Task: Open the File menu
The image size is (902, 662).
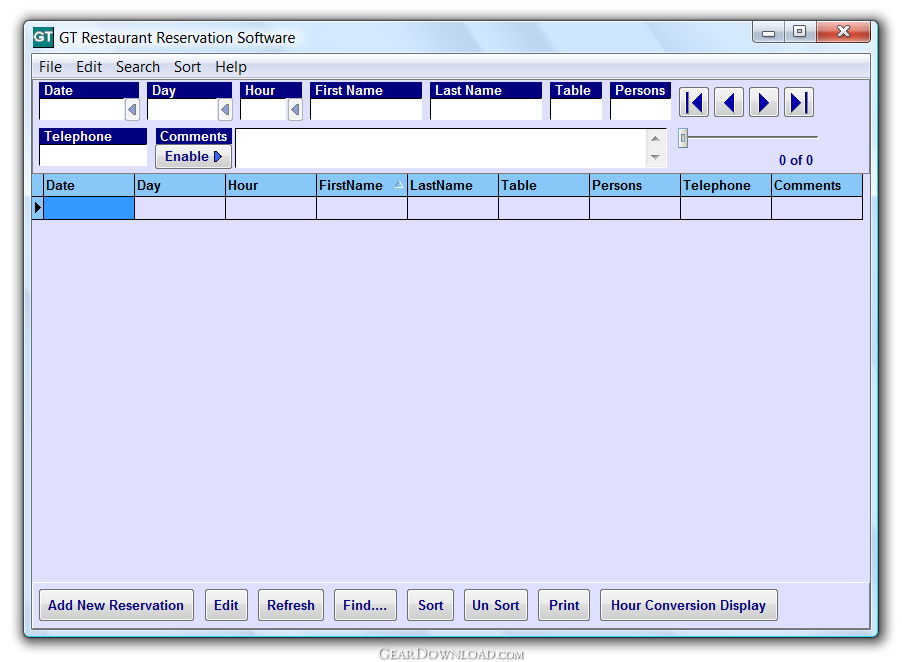Action: [x=50, y=67]
